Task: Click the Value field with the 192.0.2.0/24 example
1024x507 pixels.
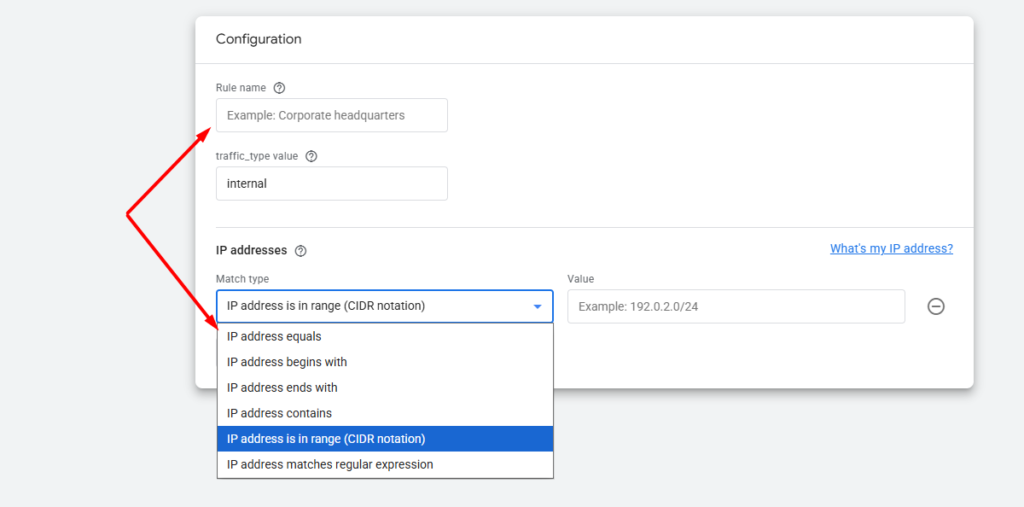Action: [735, 306]
